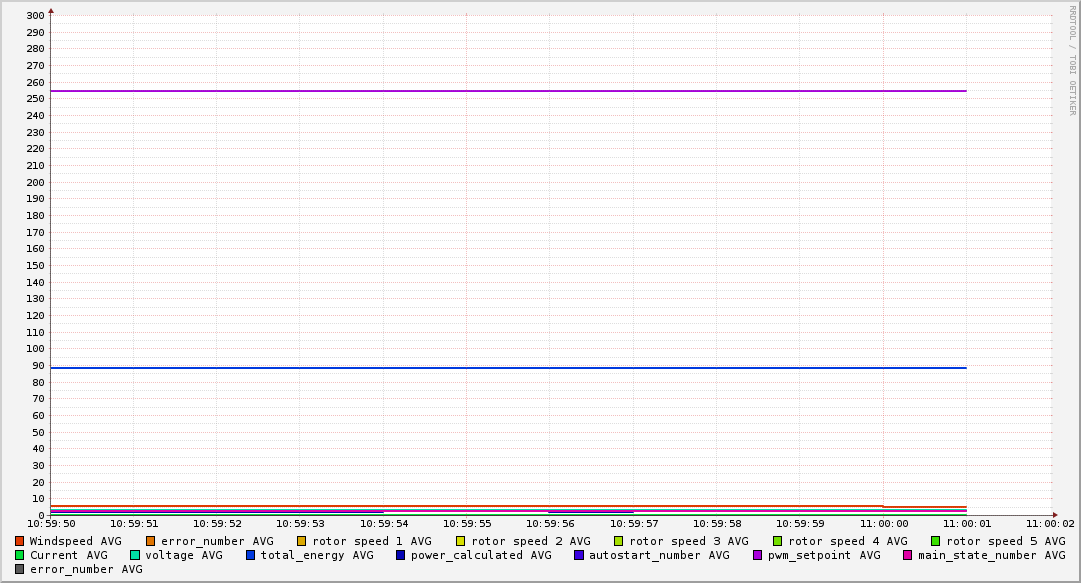
Task: Click the RRDTOOL / TOBI OETIKER watermark
Action: (x=1072, y=60)
